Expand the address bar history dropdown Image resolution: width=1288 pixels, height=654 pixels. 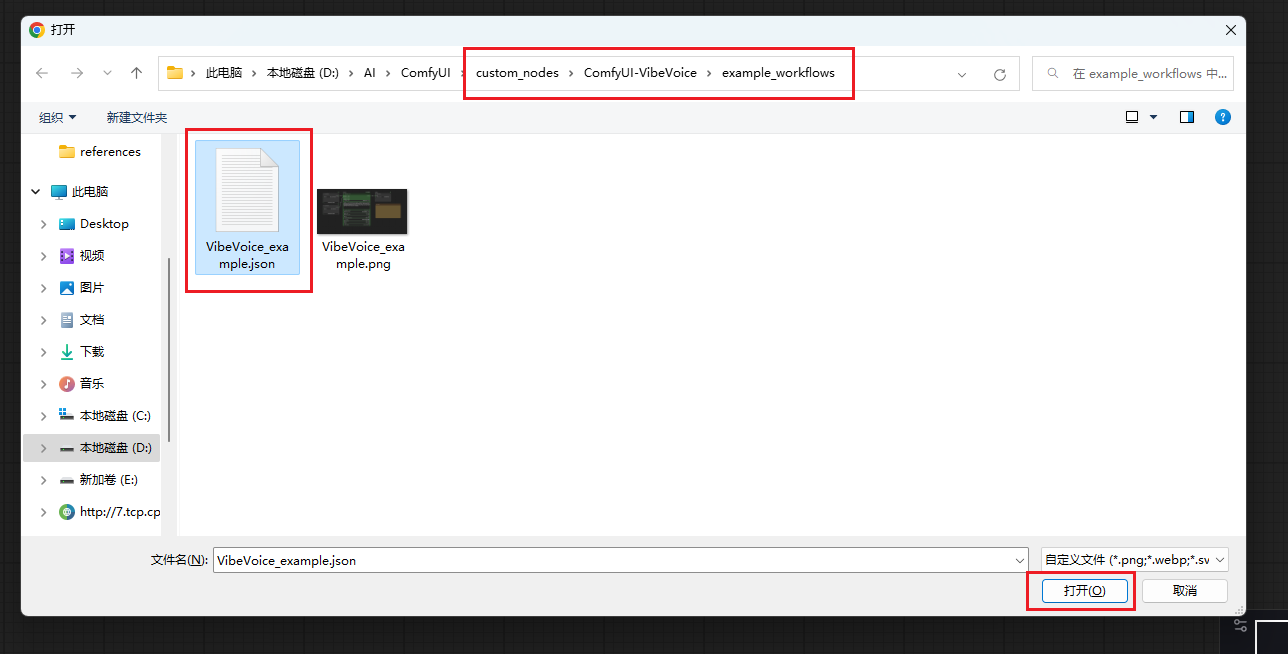coord(962,74)
